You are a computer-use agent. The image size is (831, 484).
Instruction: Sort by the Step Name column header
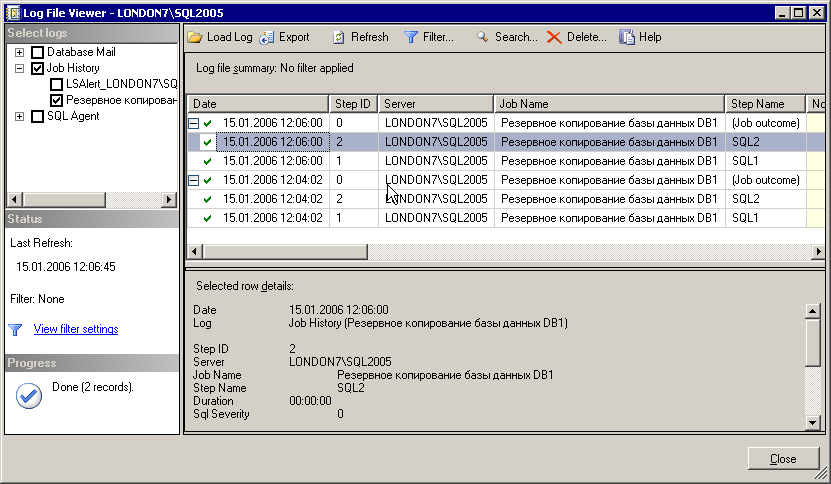tap(765, 104)
